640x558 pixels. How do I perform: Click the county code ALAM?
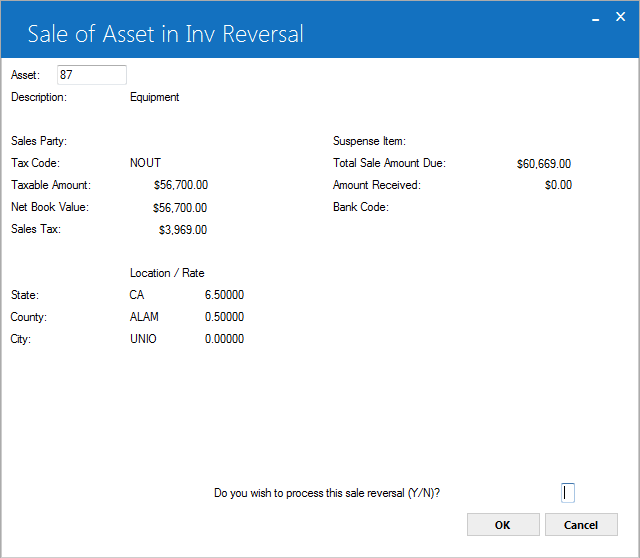point(144,317)
